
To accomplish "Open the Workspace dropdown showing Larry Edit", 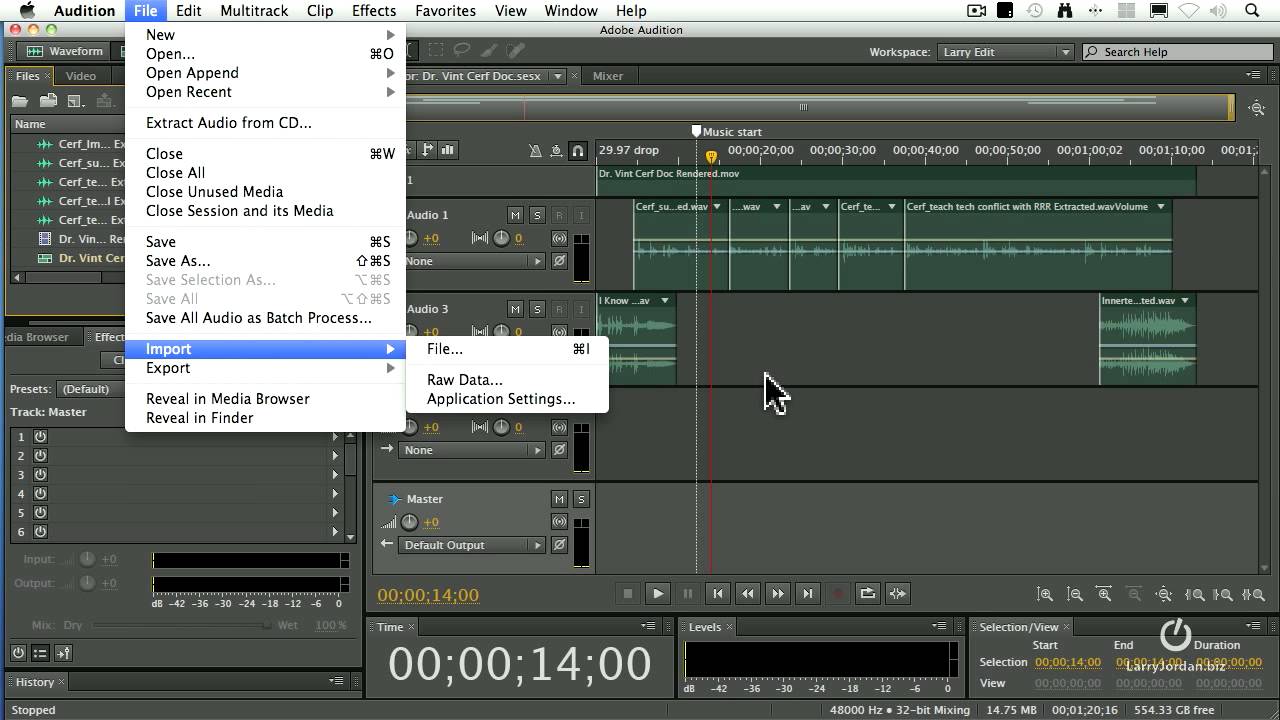I will click(x=1005, y=52).
